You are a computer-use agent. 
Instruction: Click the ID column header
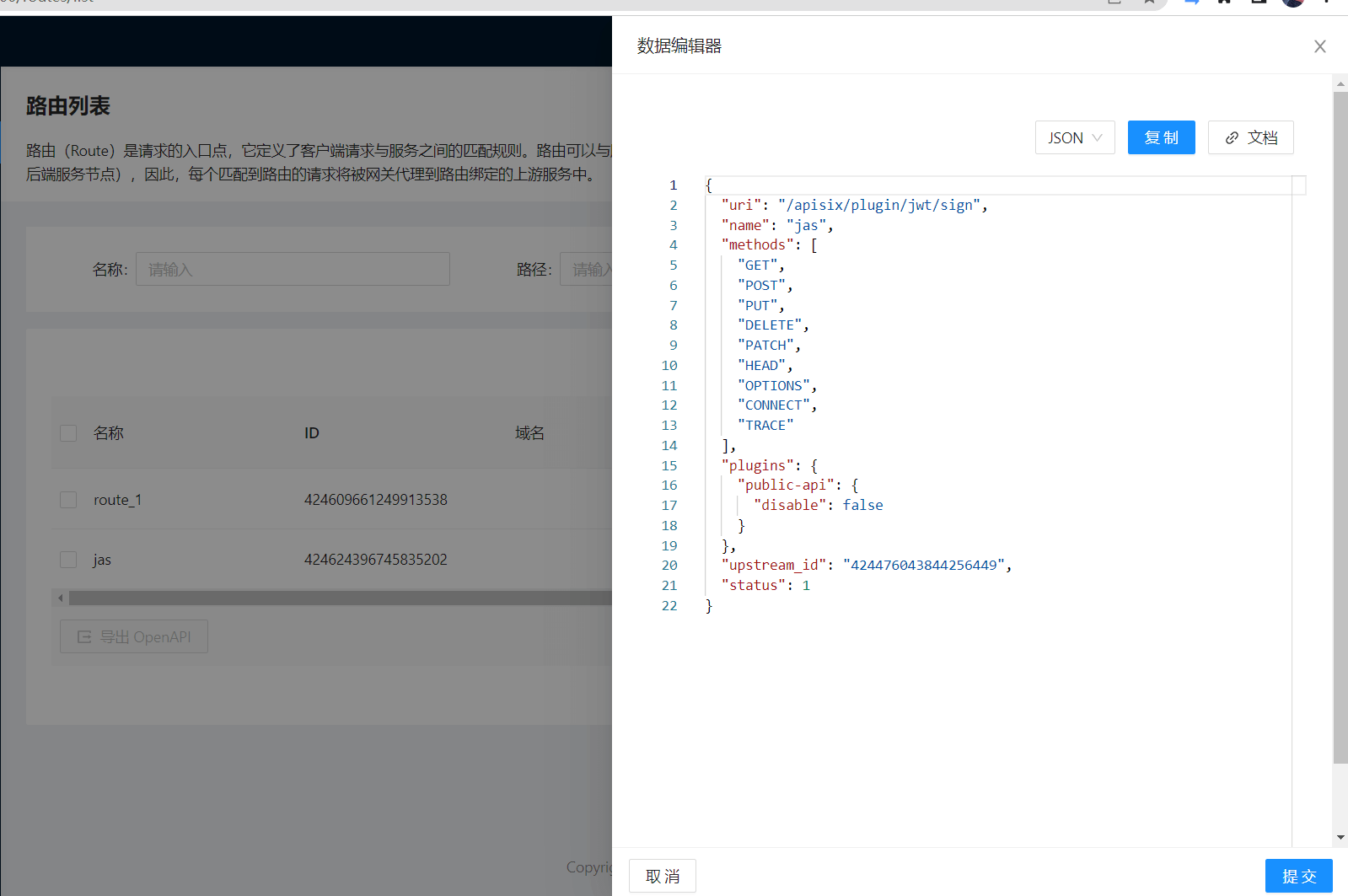tap(312, 433)
